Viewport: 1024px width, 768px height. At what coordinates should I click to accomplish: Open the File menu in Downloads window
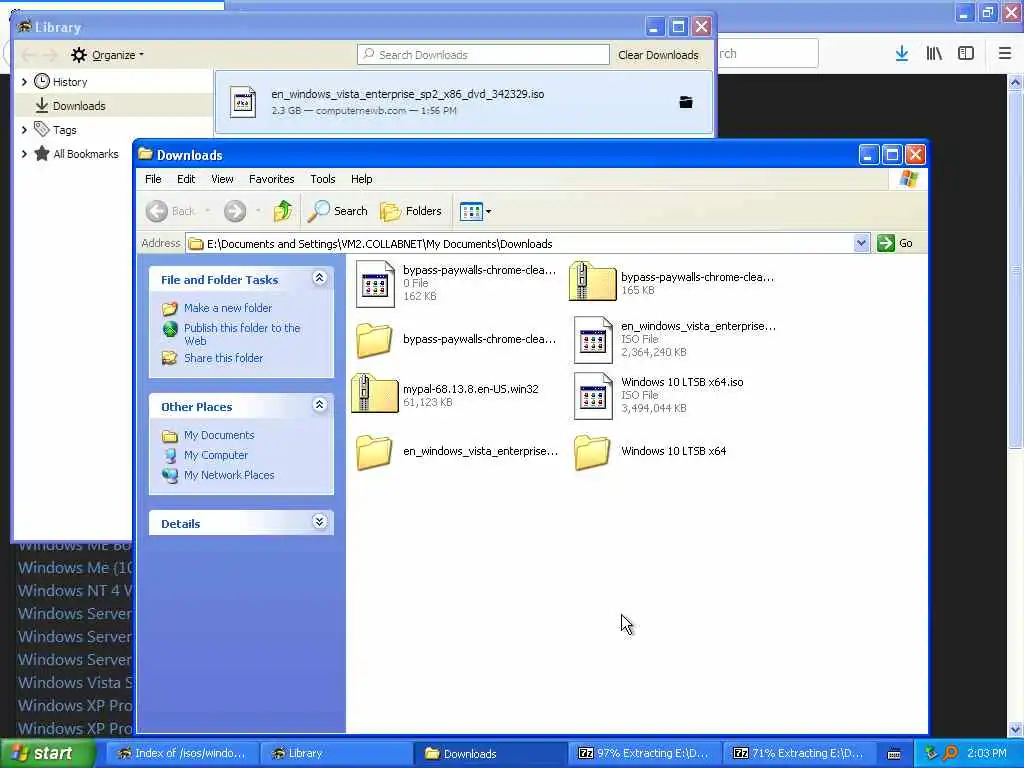(153, 179)
